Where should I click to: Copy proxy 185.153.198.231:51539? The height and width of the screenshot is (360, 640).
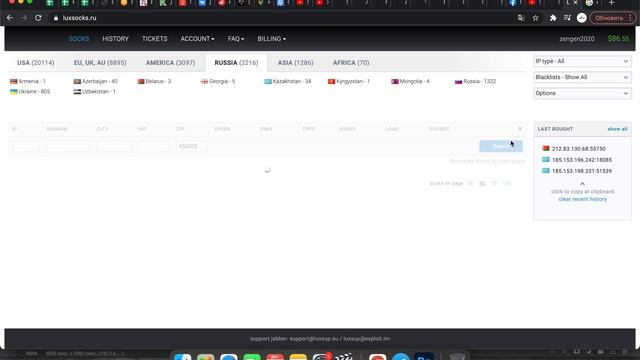click(582, 171)
